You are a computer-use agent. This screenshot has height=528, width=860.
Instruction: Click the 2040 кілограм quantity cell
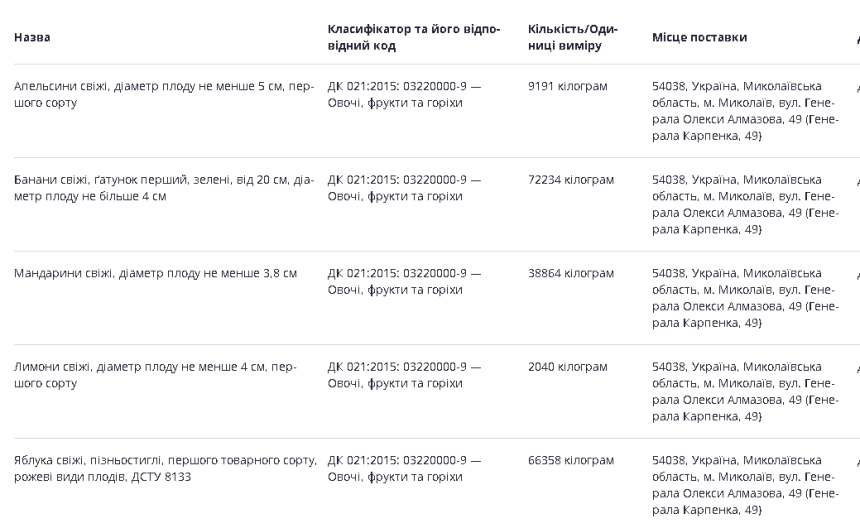point(567,367)
